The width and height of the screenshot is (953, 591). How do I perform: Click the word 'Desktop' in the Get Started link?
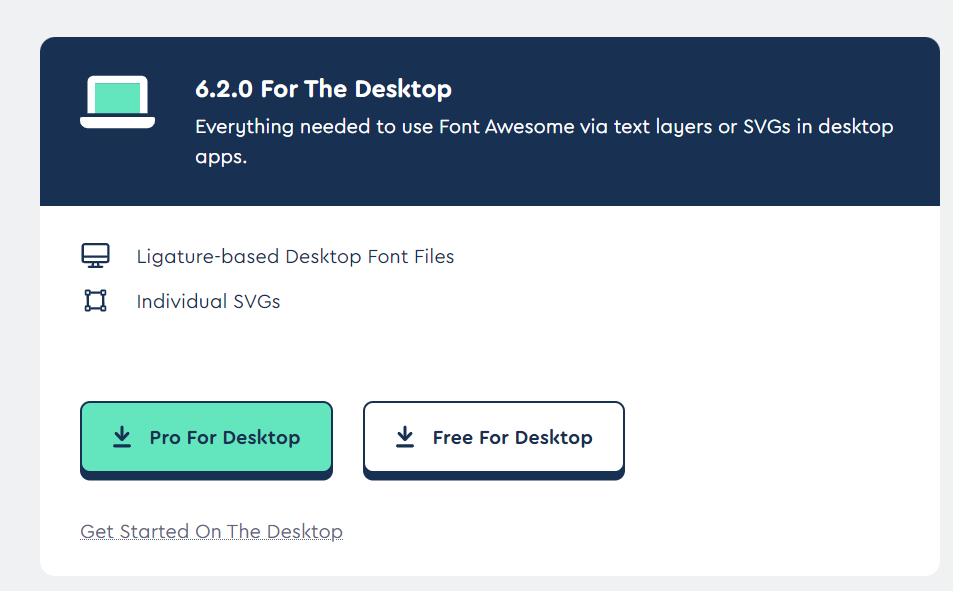coord(304,531)
